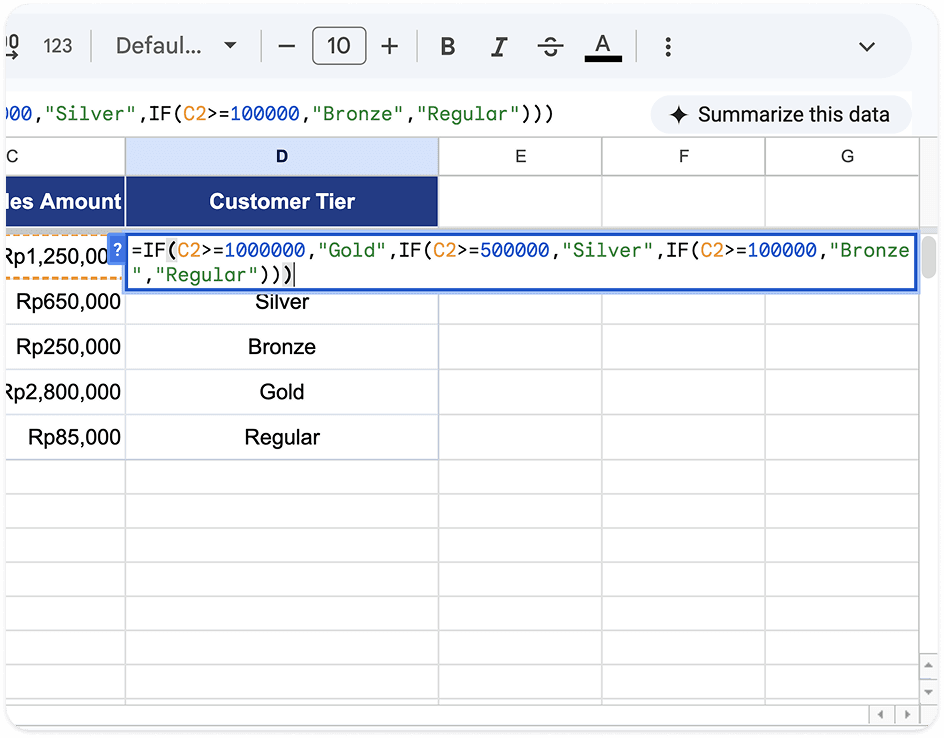This screenshot has width=944, height=738.
Task: Select column D header
Action: click(282, 157)
